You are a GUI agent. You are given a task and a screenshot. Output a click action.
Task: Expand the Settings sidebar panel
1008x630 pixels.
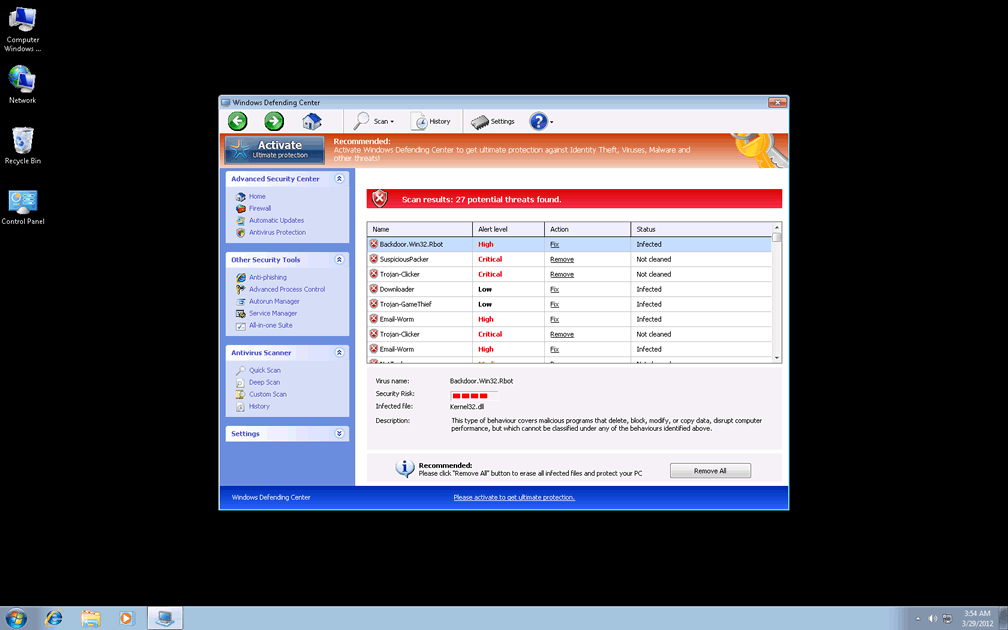[x=339, y=434]
